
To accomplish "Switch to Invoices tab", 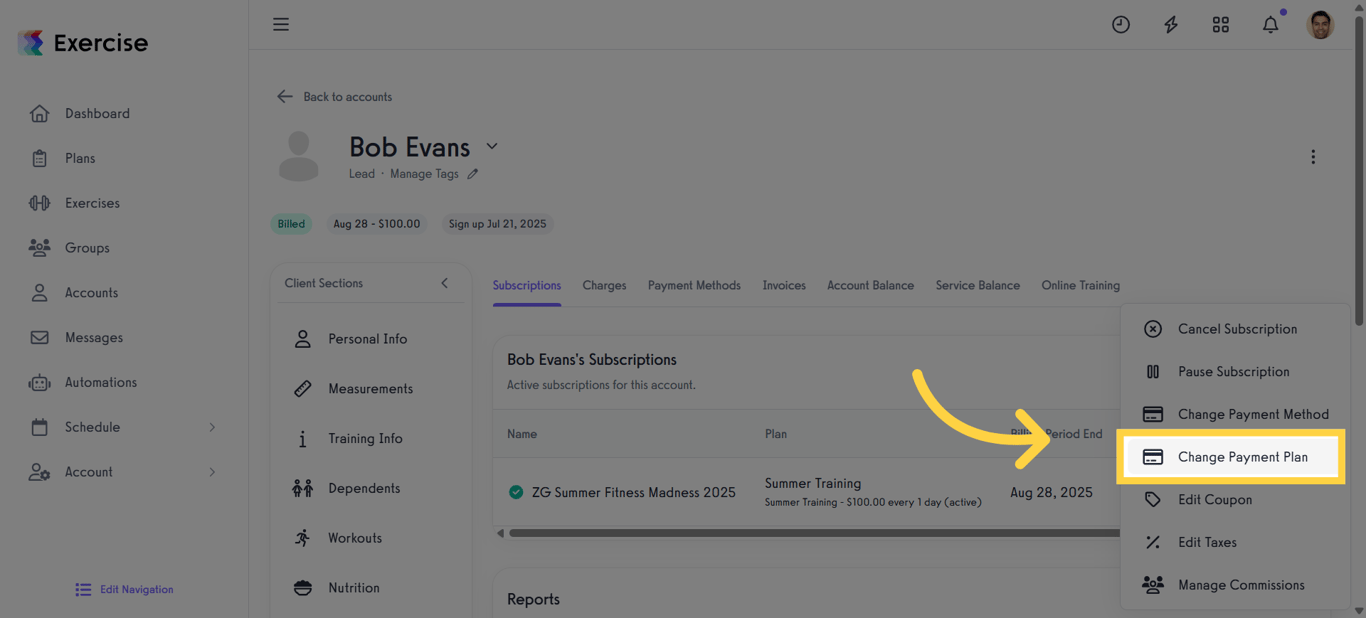I will tap(784, 286).
